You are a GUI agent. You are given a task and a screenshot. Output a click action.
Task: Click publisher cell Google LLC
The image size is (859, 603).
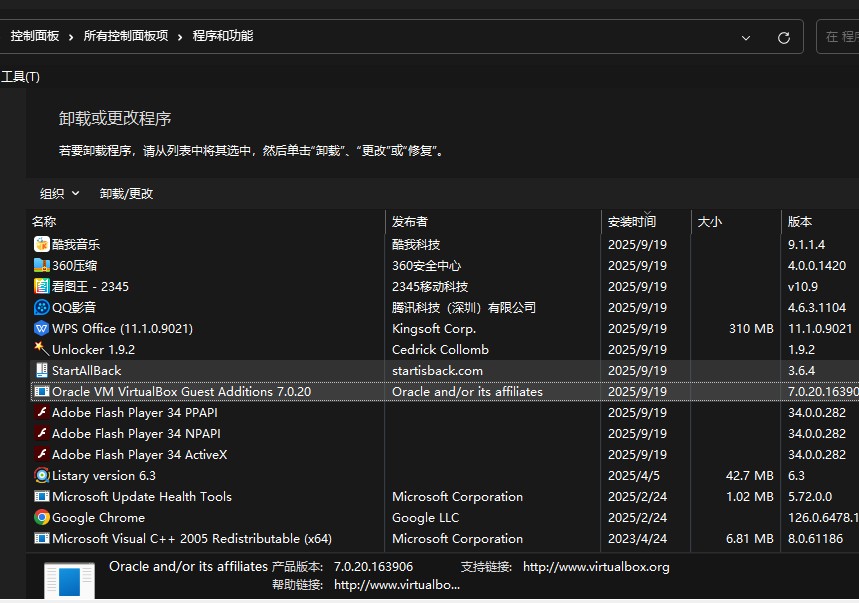426,518
